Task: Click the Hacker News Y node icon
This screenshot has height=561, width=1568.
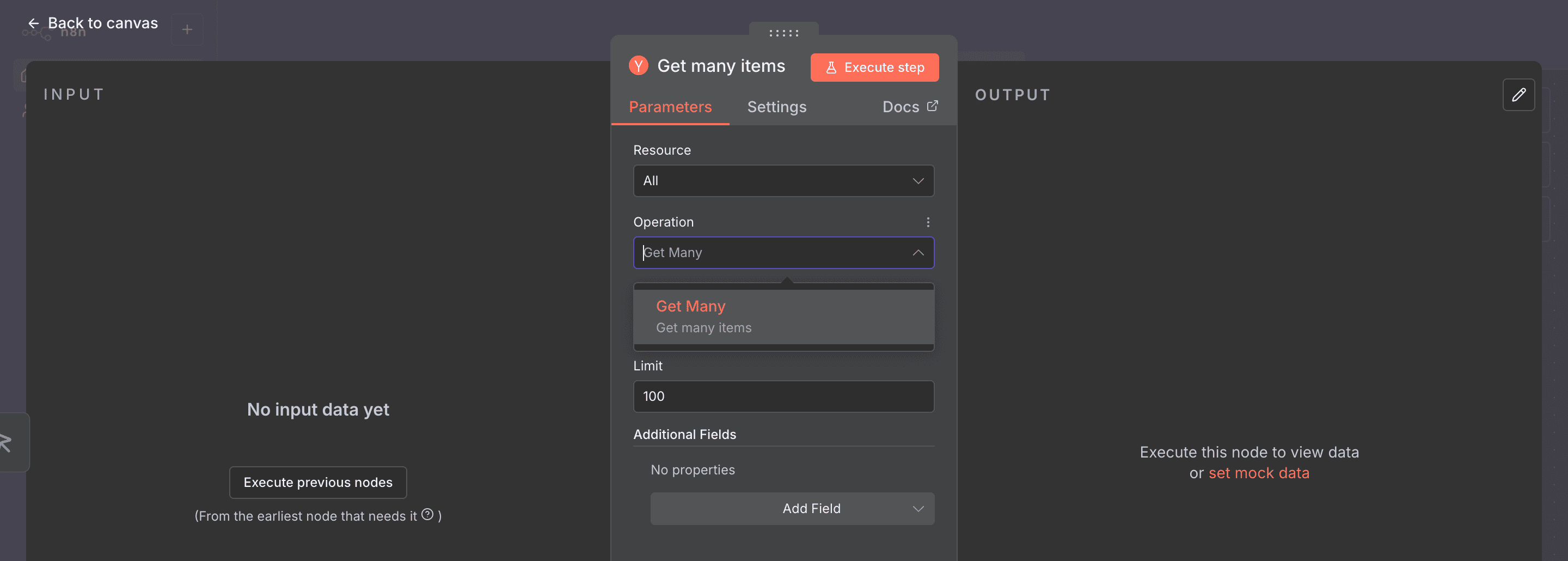Action: pos(639,66)
